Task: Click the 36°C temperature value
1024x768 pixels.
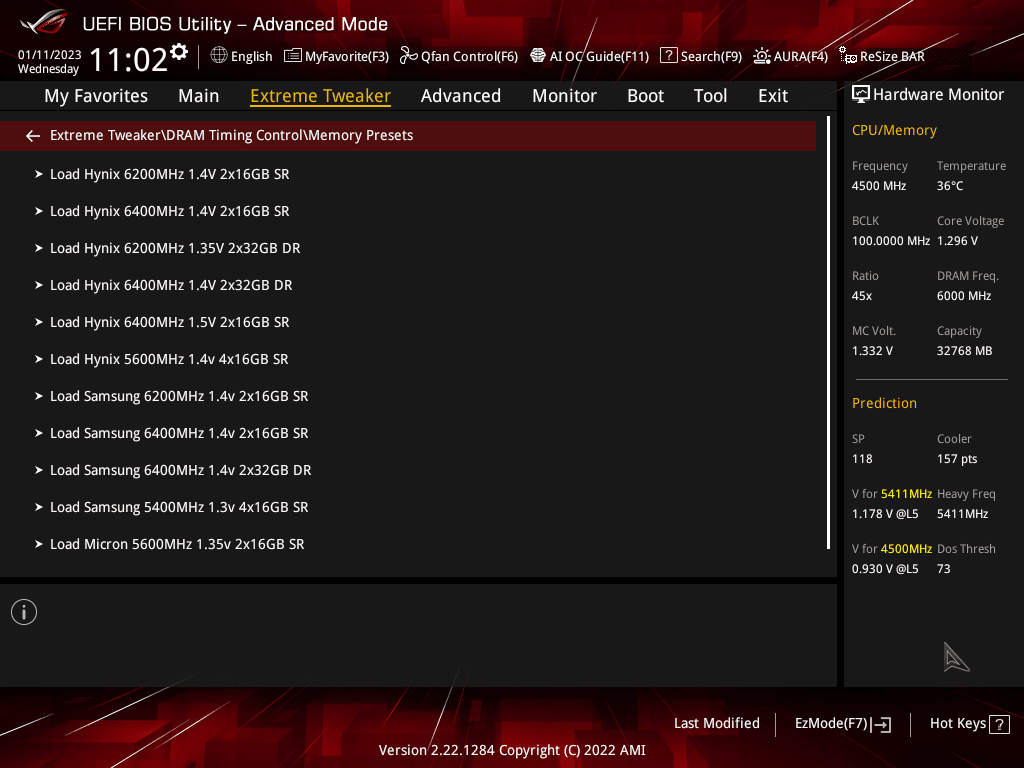Action: click(x=950, y=186)
